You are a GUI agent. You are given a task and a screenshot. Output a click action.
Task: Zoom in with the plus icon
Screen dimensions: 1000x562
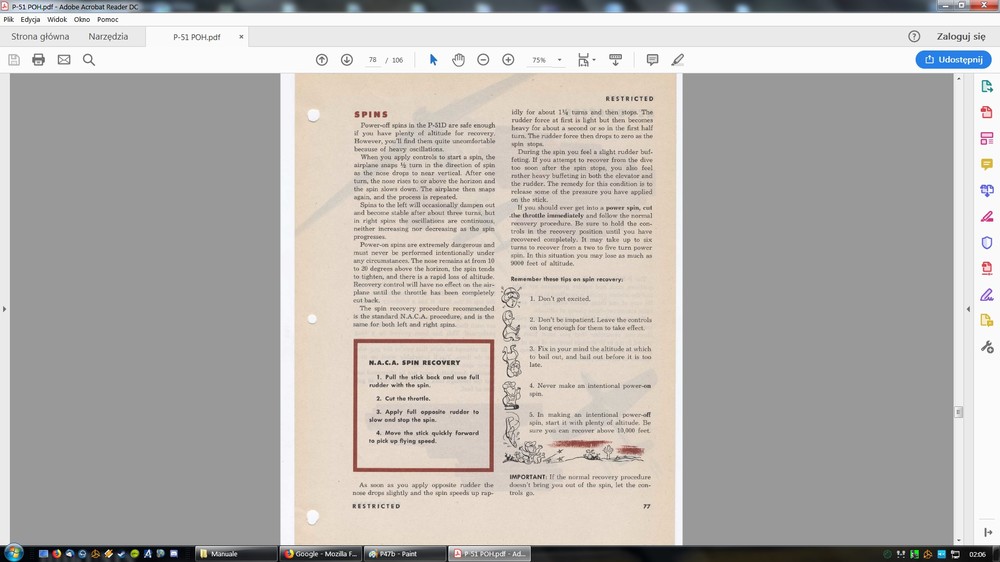(x=508, y=60)
